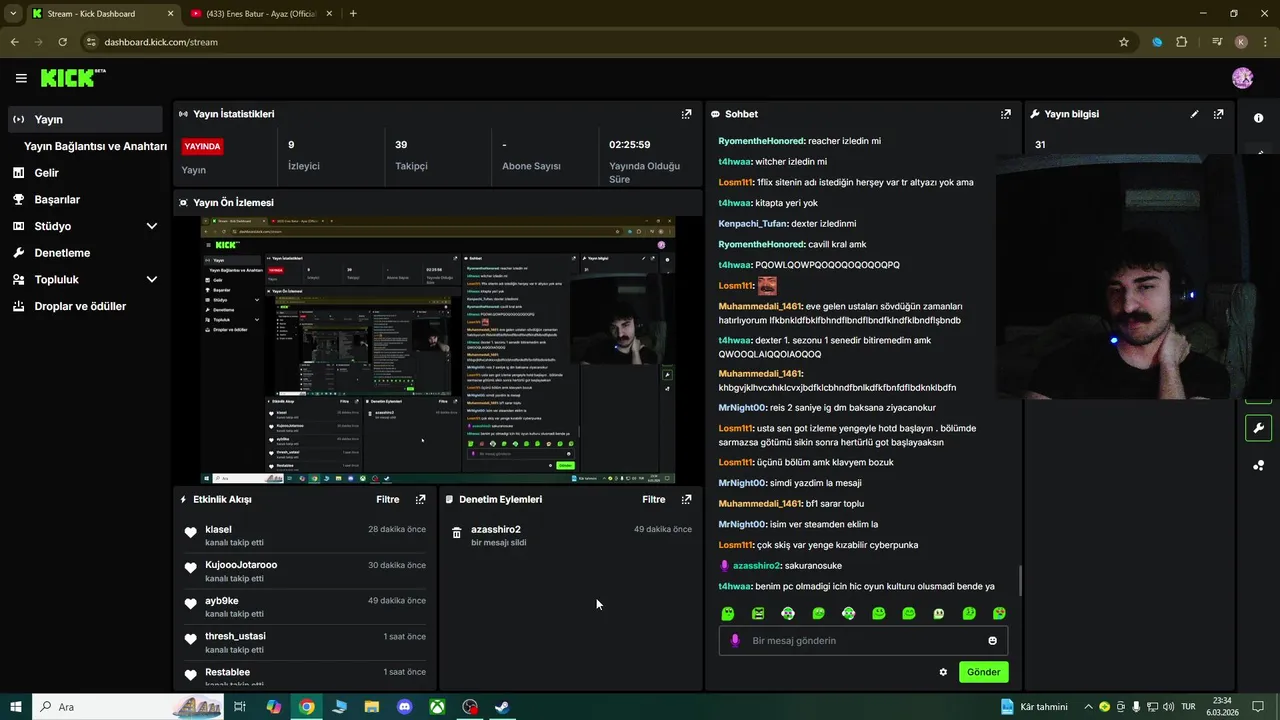Viewport: 1280px width, 720px height.
Task: Open Xbox app from the taskbar
Action: coord(437,707)
